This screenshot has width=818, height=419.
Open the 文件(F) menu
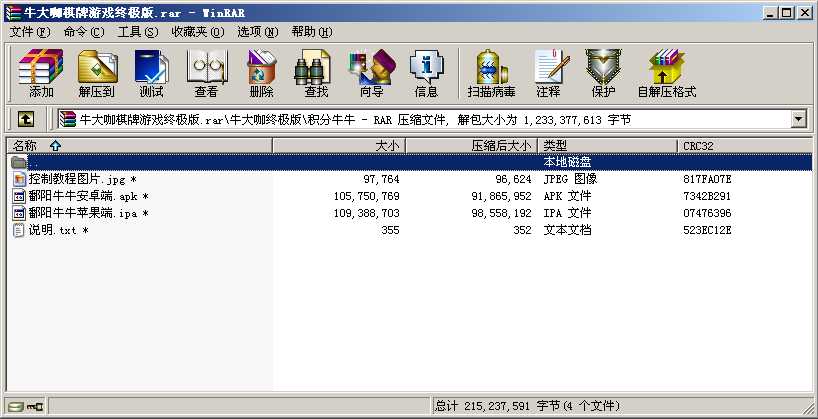pyautogui.click(x=30, y=32)
